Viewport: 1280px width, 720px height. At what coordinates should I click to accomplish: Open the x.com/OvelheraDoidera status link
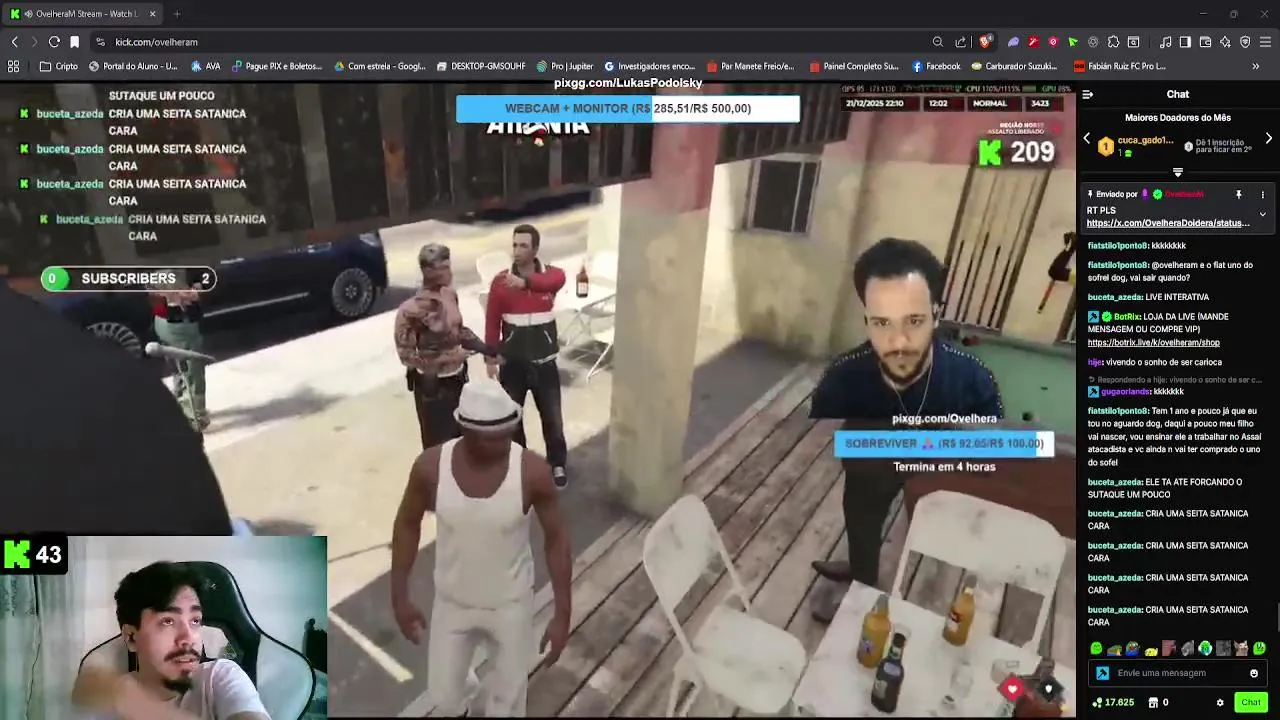coord(1168,223)
